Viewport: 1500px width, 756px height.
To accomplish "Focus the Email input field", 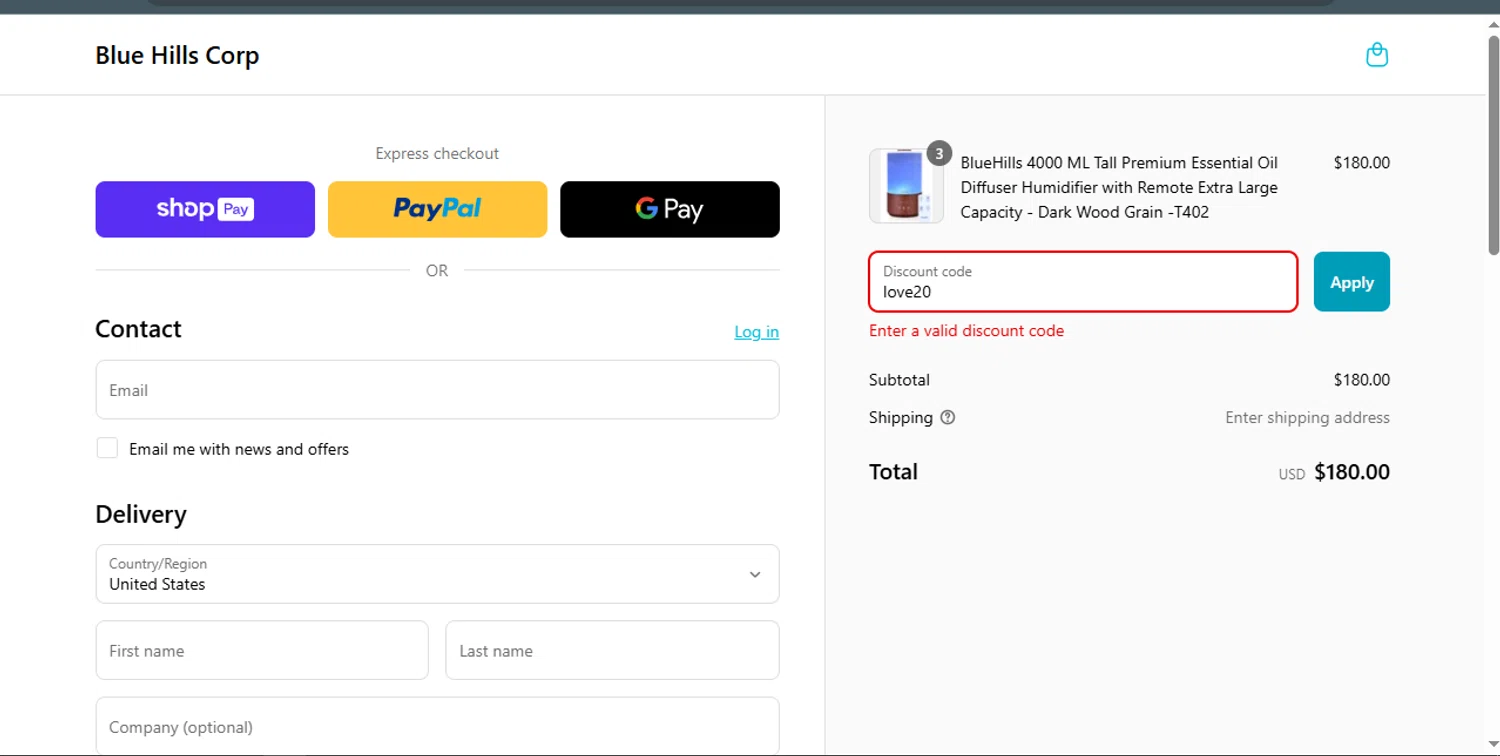I will [x=437, y=390].
